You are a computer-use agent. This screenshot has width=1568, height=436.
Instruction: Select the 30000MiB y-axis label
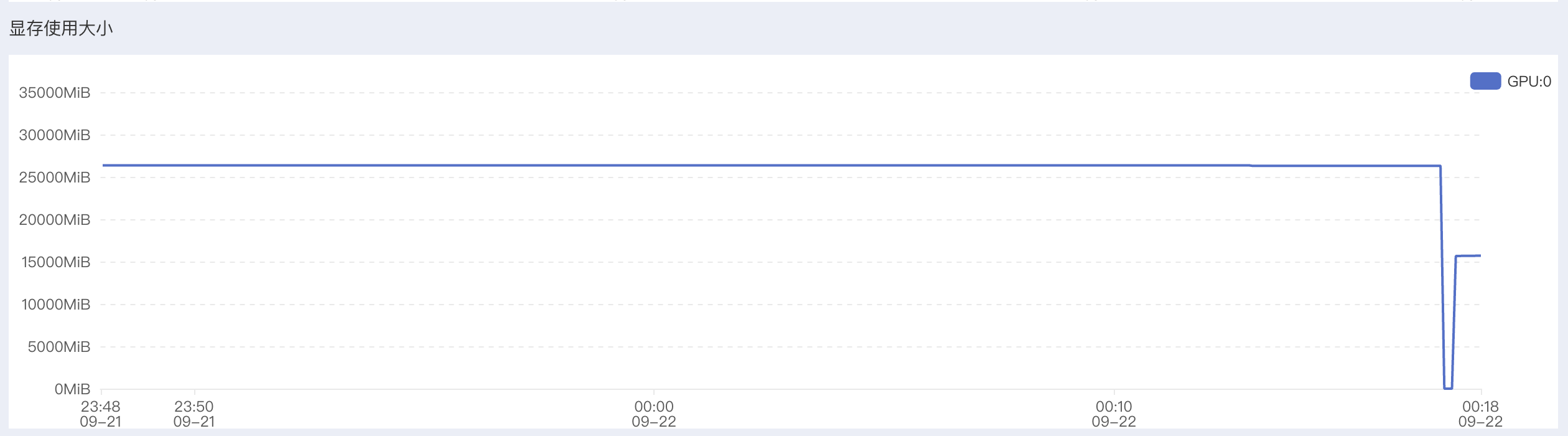tap(55, 135)
